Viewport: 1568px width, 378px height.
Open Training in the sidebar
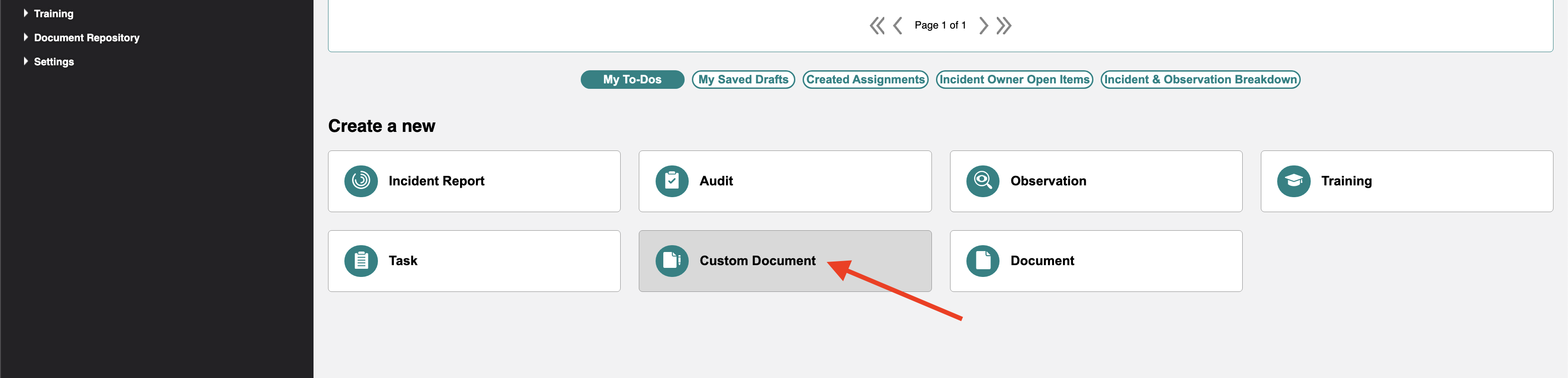pos(54,13)
